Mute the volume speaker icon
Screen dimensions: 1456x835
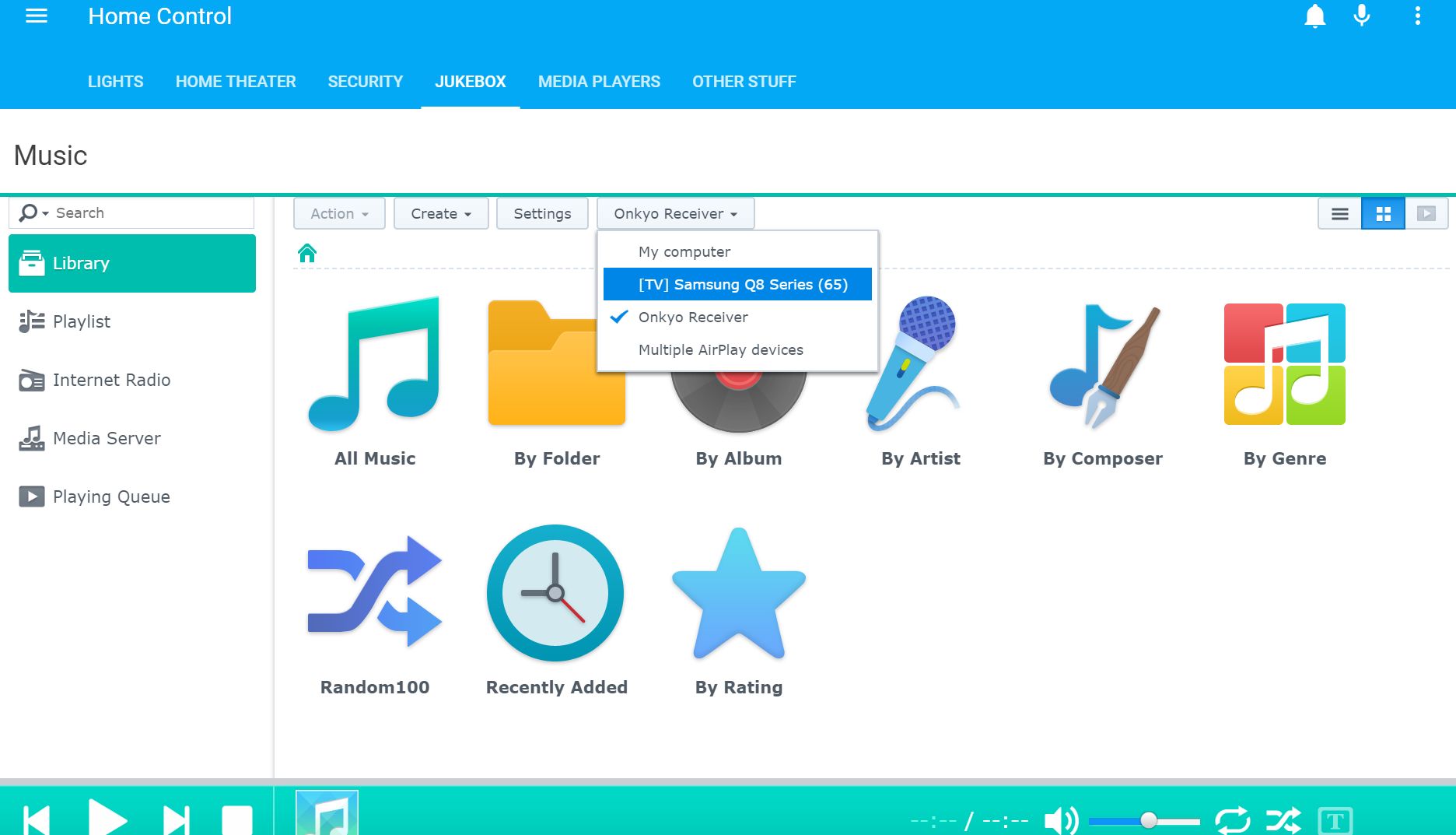[x=1061, y=820]
